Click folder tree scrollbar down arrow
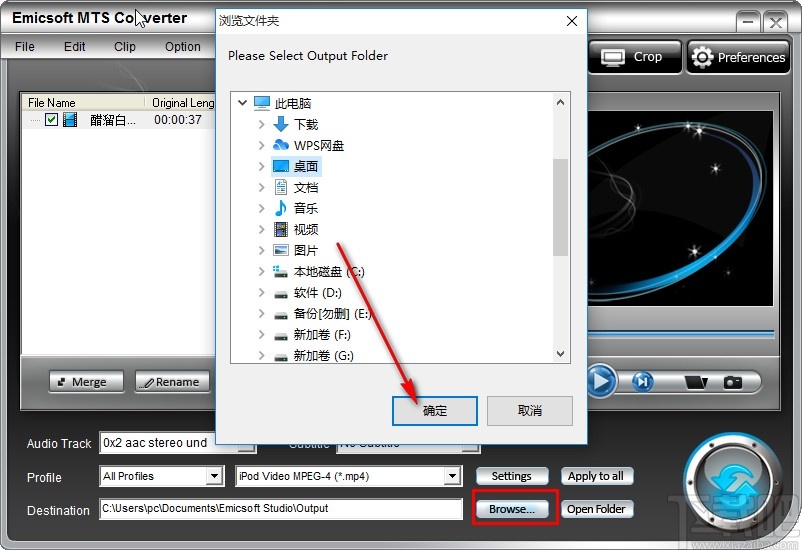802x550 pixels. click(561, 354)
